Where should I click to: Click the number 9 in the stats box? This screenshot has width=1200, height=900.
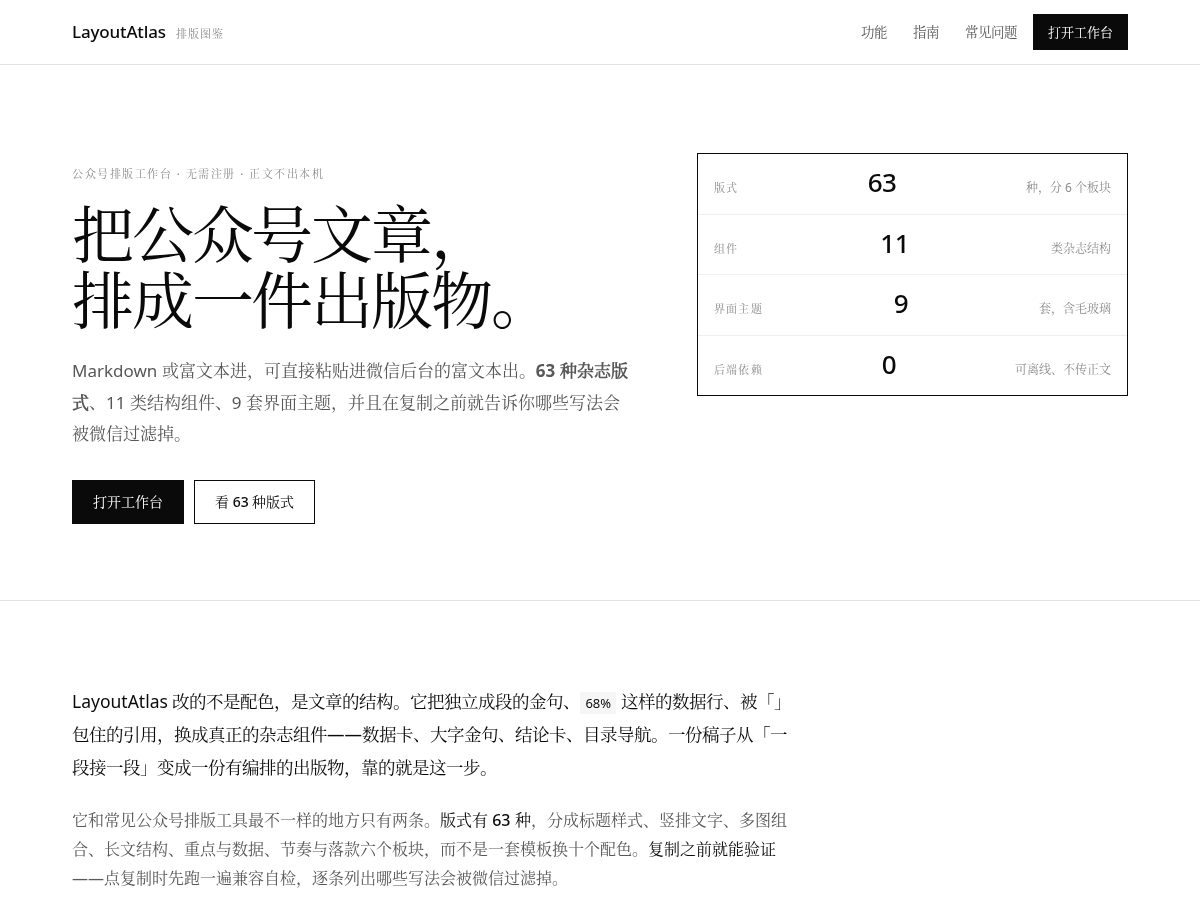click(x=901, y=305)
